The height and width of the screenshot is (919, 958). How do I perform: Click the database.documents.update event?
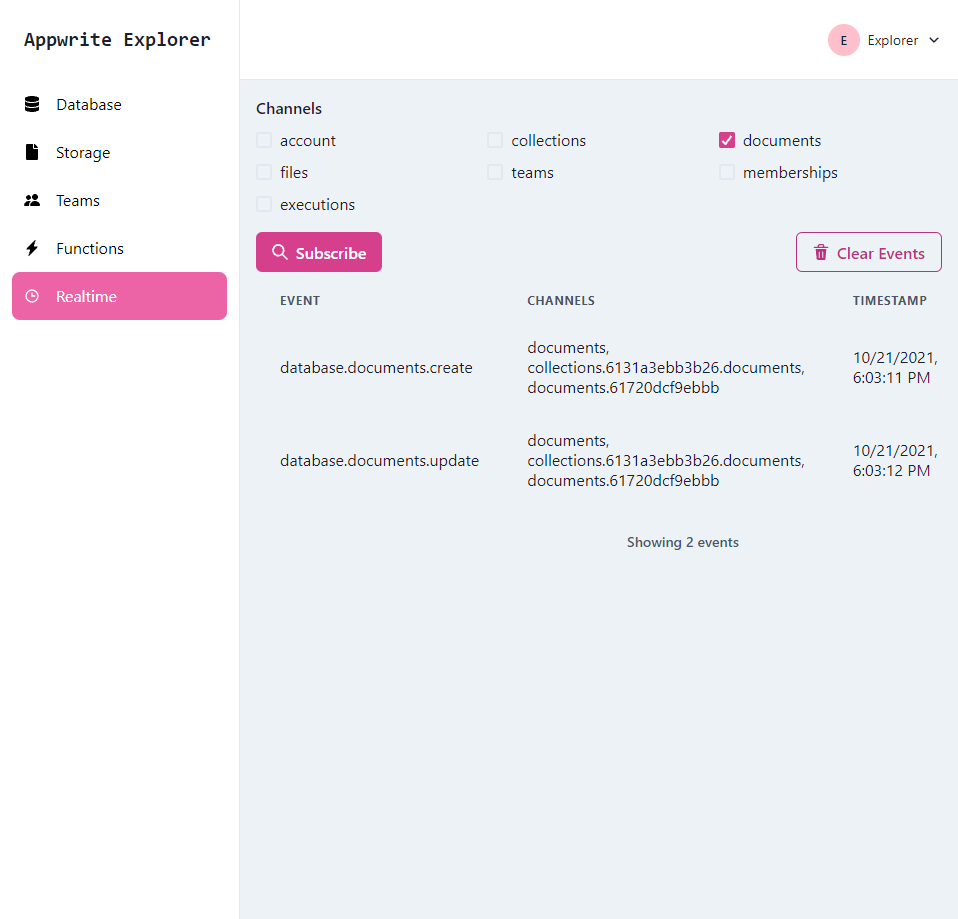(x=379, y=461)
